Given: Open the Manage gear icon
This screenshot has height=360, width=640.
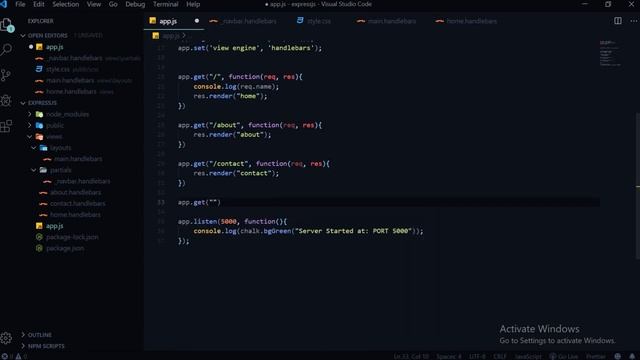Looking at the screenshot, I should point(6,338).
